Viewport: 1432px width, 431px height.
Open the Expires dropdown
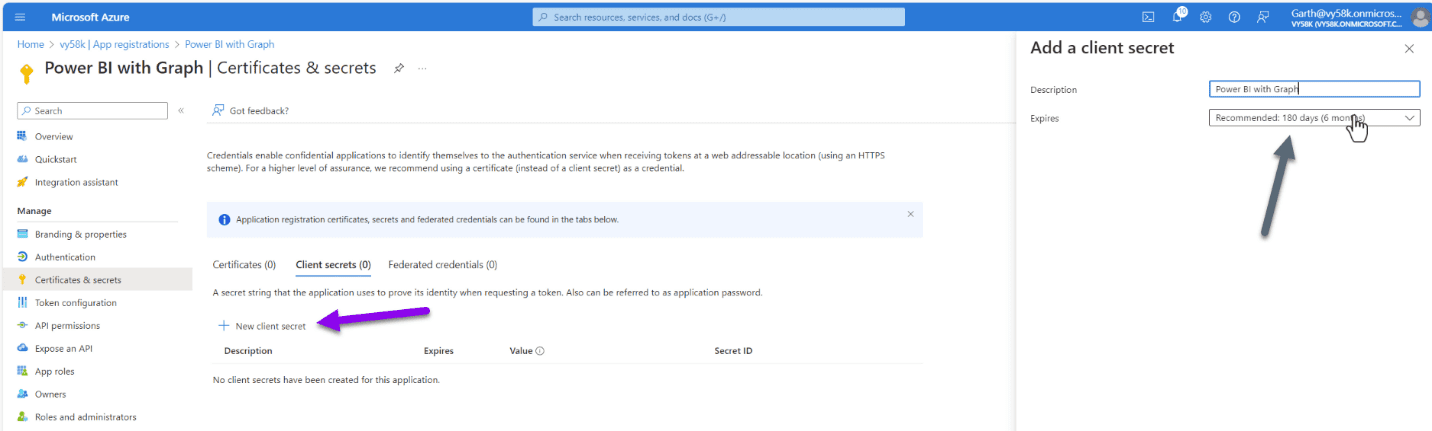[x=1314, y=118]
